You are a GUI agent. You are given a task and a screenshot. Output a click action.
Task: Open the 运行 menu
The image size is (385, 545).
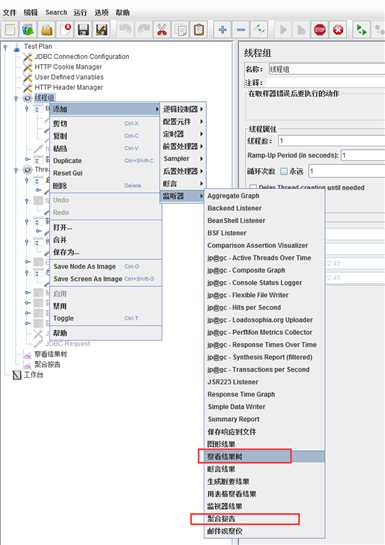coord(80,13)
